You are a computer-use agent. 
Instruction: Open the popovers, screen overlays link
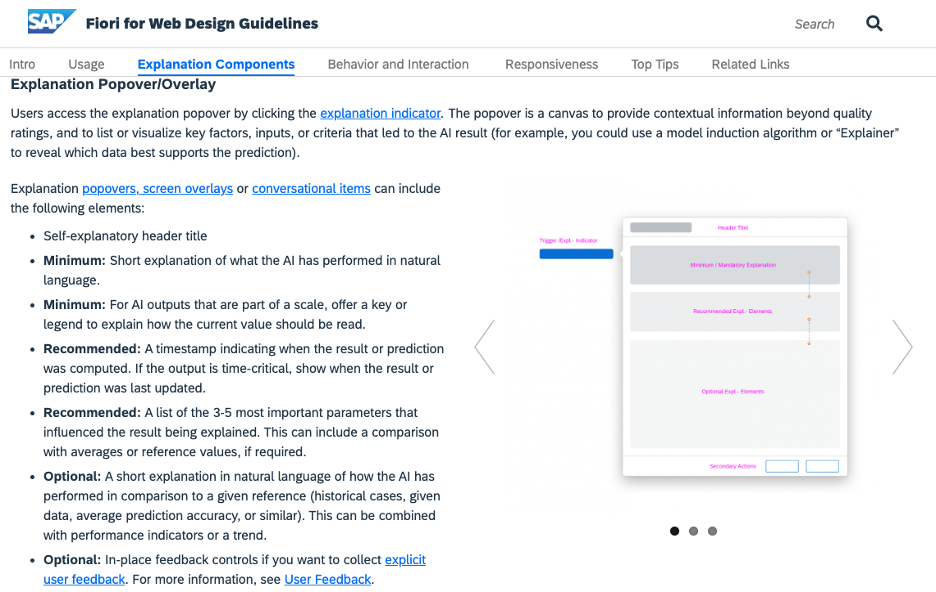coord(158,189)
